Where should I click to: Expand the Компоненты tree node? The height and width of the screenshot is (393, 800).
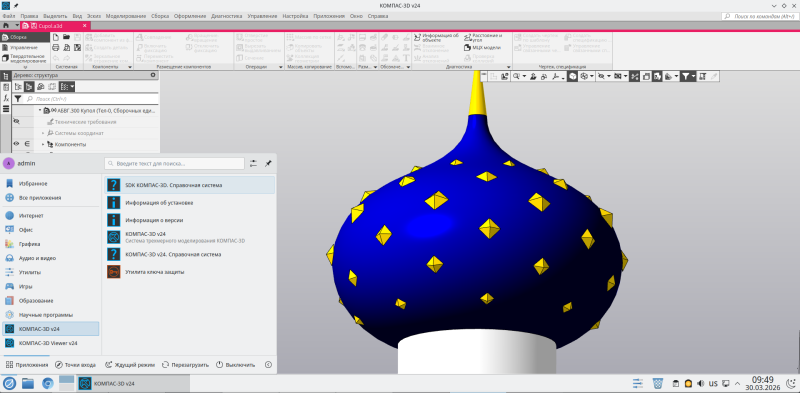(43, 144)
